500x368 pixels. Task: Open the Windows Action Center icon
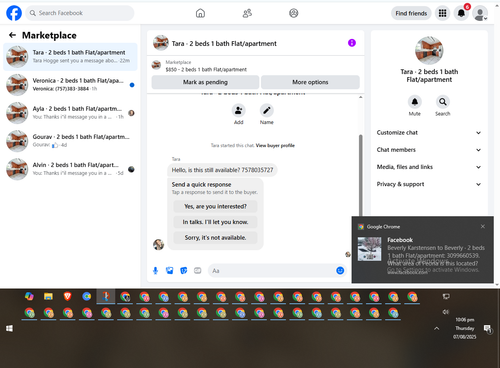pyautogui.click(x=488, y=329)
